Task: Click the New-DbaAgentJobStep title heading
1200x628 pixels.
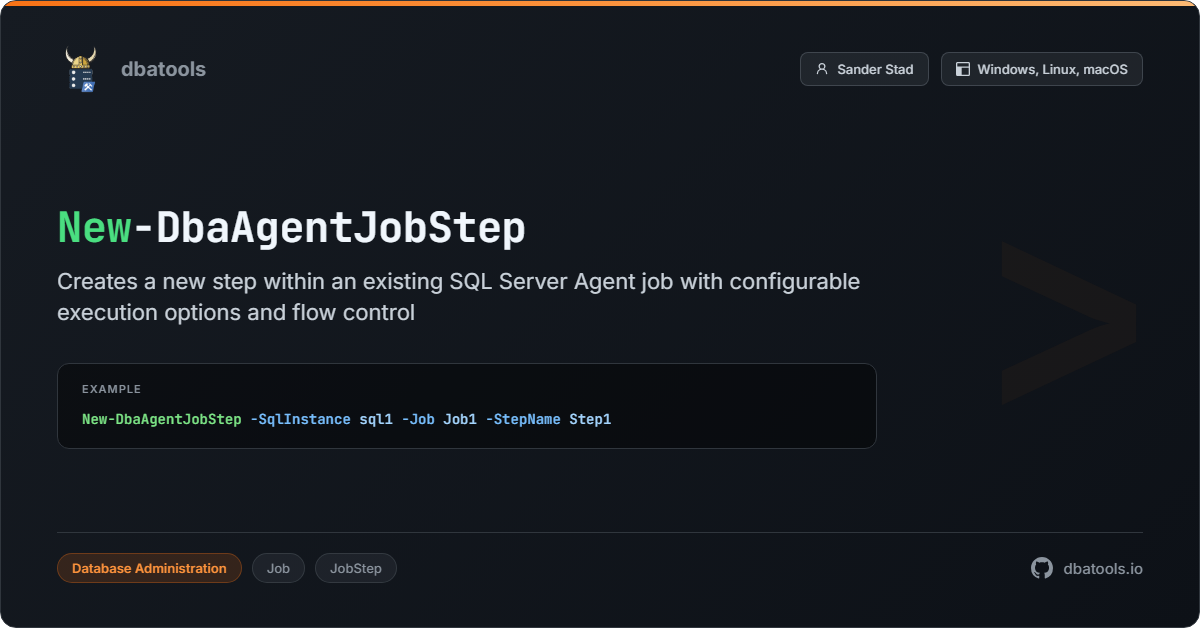Action: click(291, 228)
